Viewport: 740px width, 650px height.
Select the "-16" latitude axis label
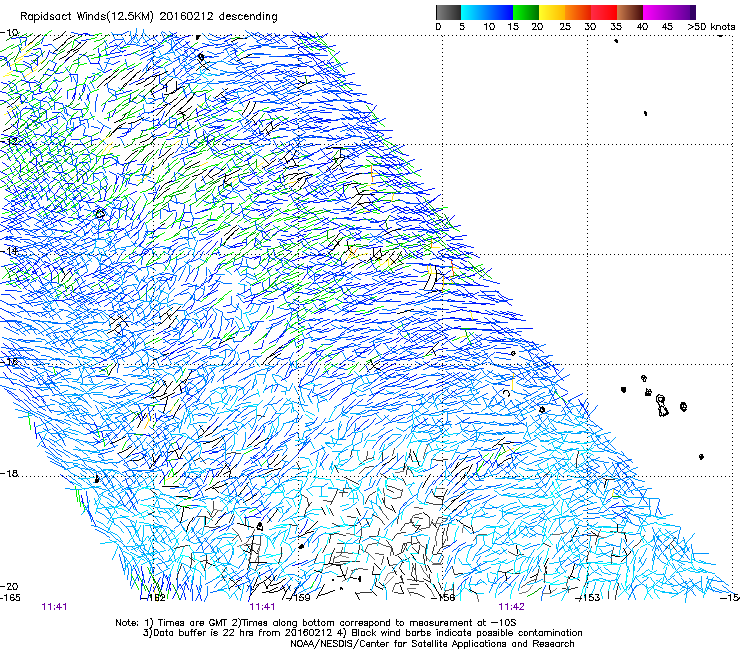pos(9,362)
